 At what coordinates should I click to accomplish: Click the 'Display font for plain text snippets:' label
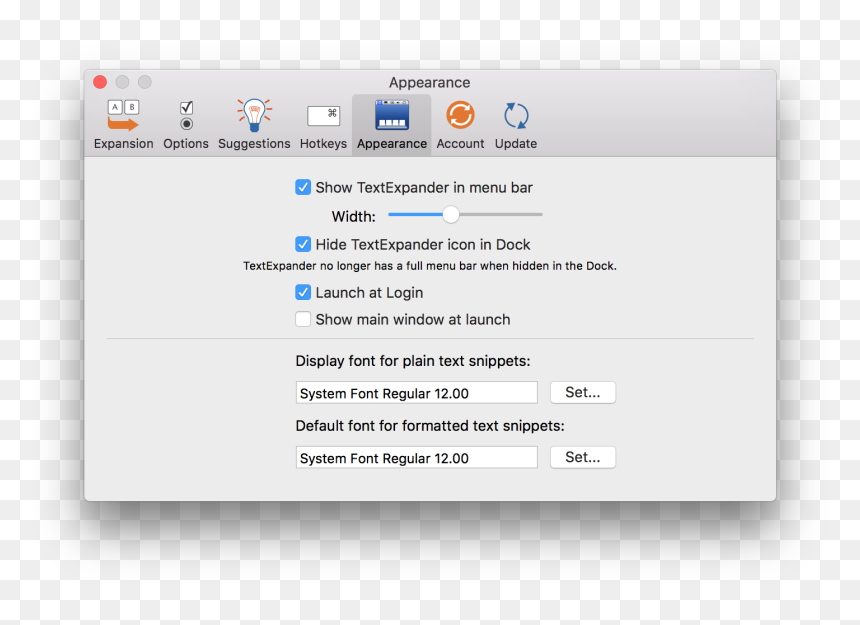413,361
